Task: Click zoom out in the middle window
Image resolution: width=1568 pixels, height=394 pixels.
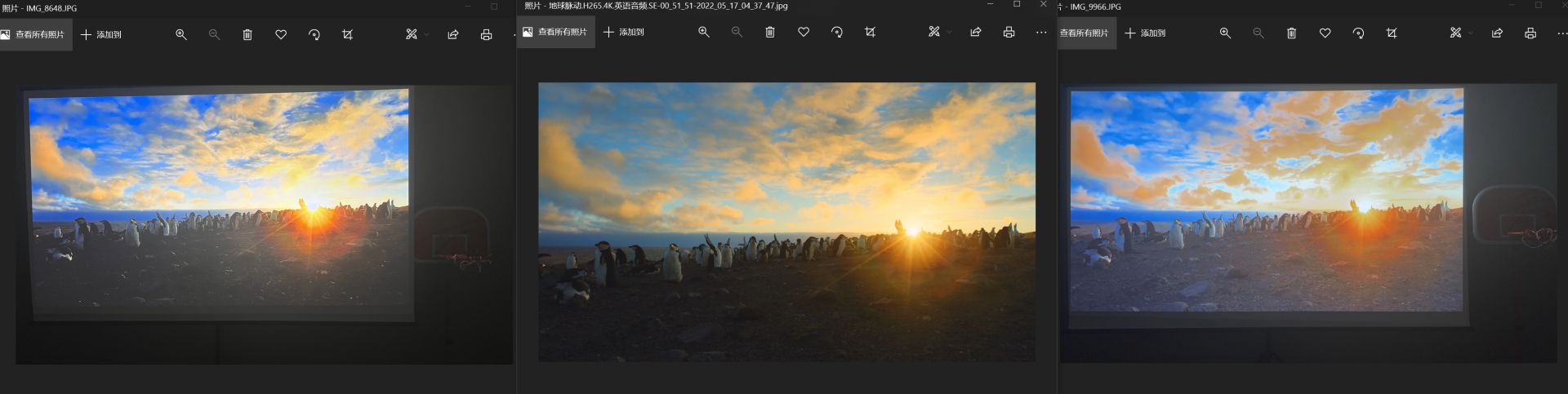Action: (737, 32)
